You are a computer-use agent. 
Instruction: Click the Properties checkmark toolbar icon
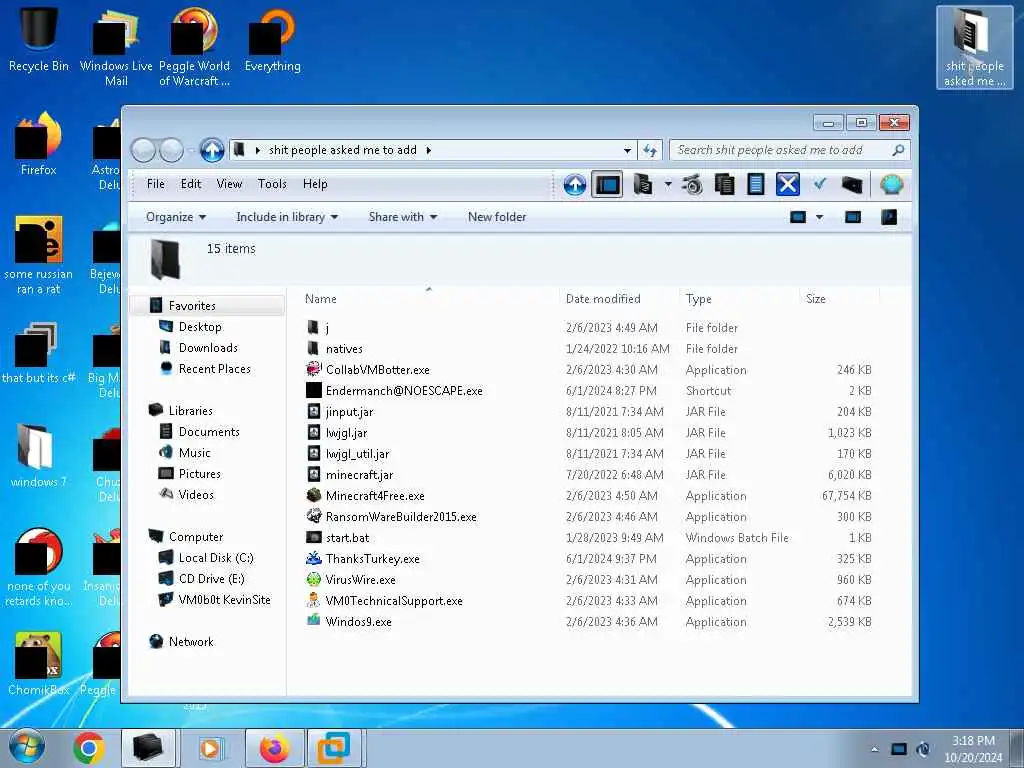(x=820, y=184)
